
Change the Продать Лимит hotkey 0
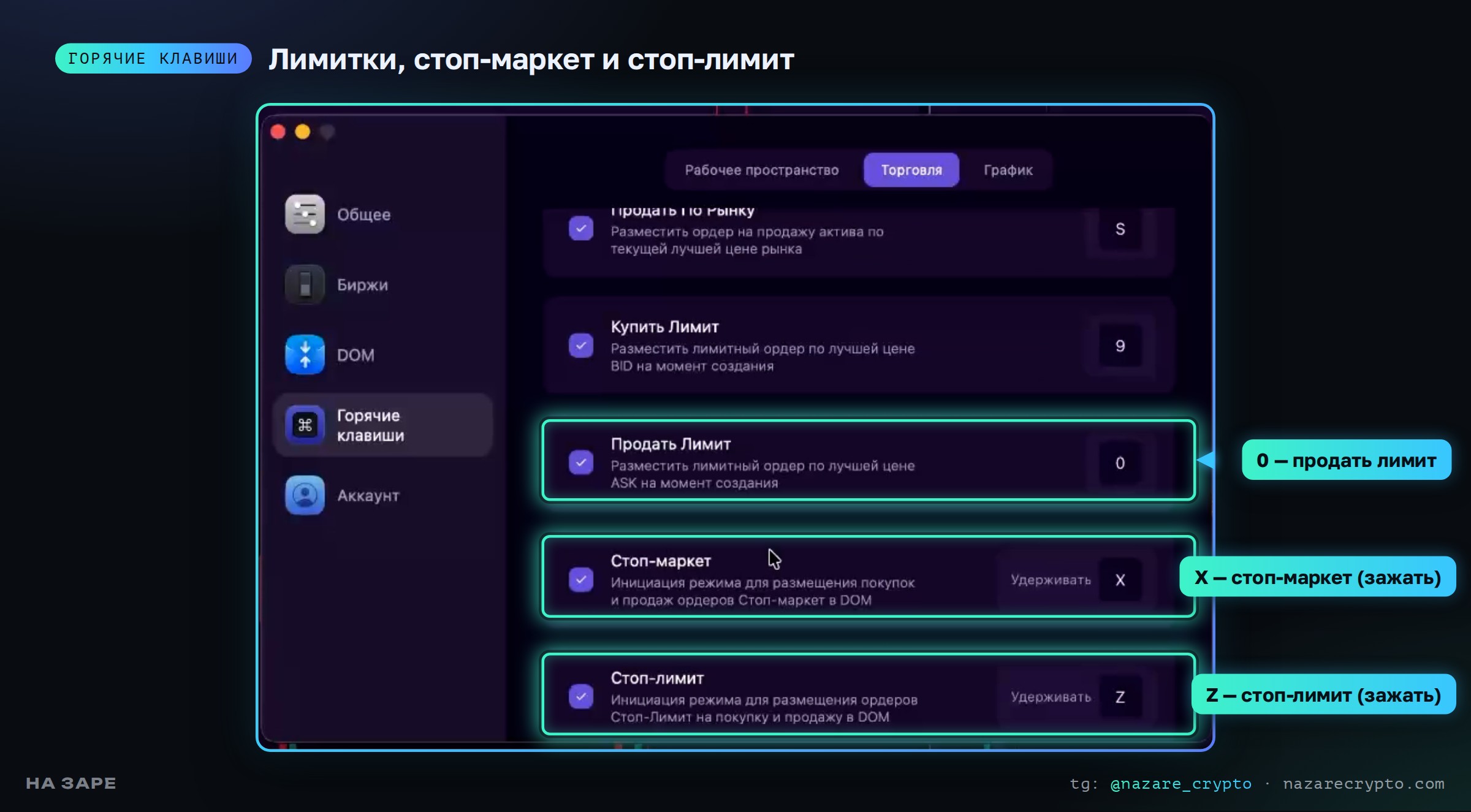(1120, 463)
